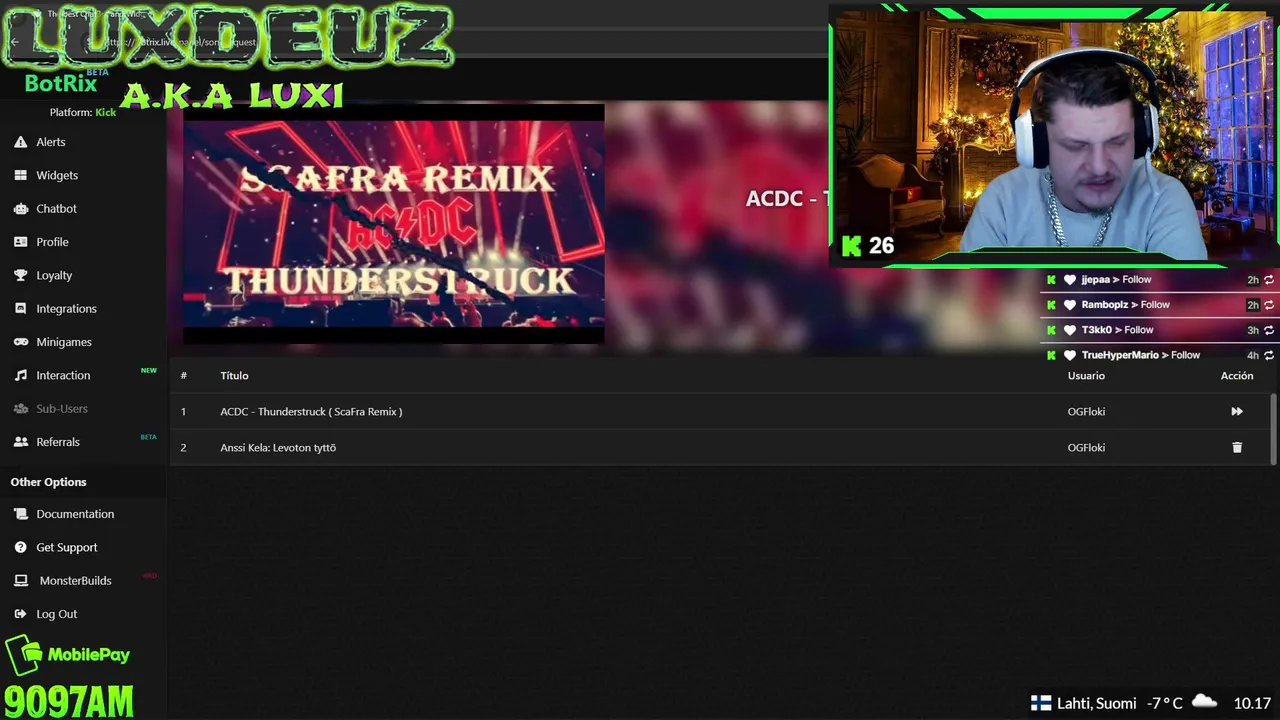This screenshot has width=1280, height=720.
Task: Click the Minigames gamepad icon
Action: pyautogui.click(x=20, y=342)
